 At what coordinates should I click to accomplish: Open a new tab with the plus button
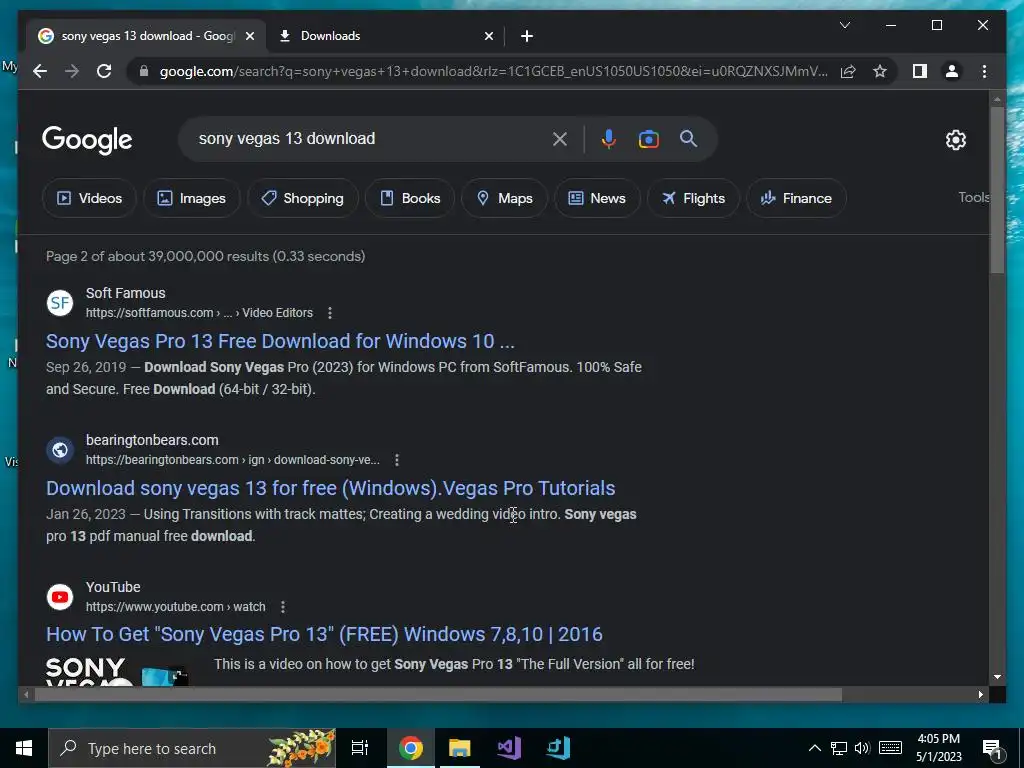click(x=527, y=36)
